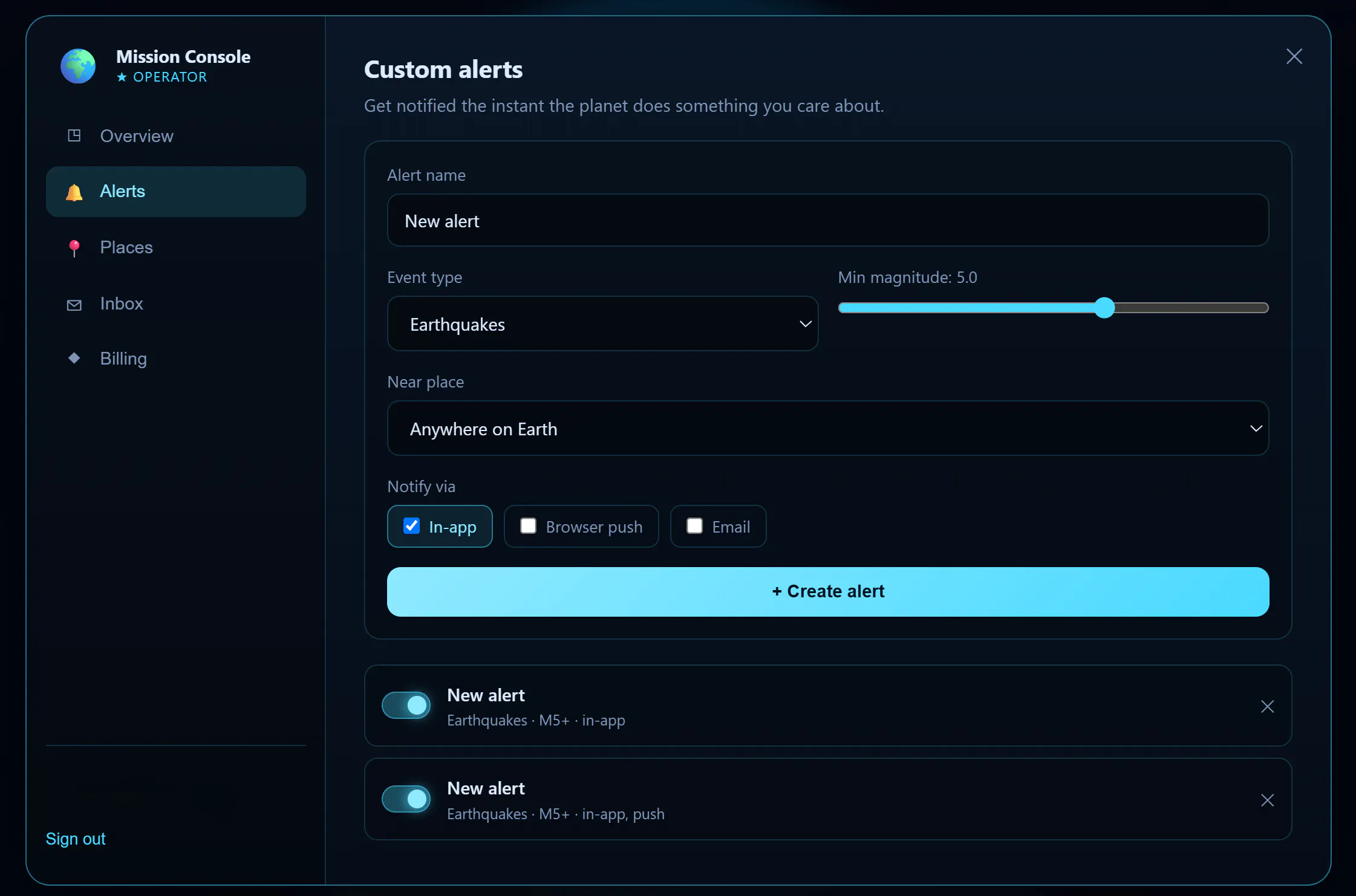Image resolution: width=1356 pixels, height=896 pixels.
Task: Enable Browser push notifications checkbox
Action: click(x=528, y=526)
